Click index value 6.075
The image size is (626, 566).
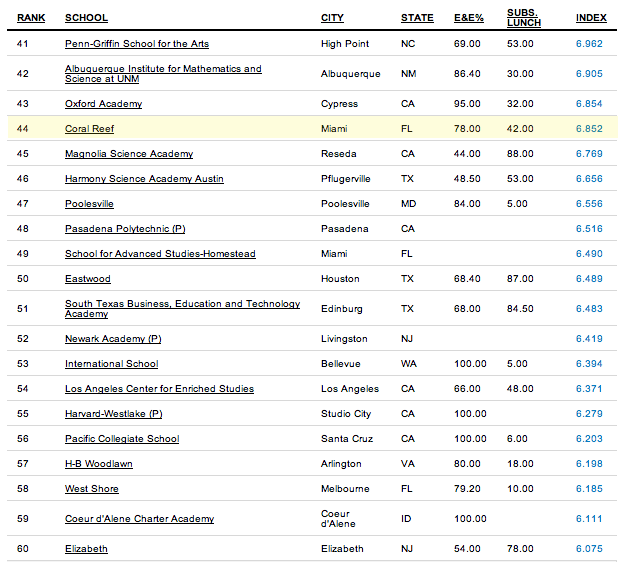pos(589,549)
